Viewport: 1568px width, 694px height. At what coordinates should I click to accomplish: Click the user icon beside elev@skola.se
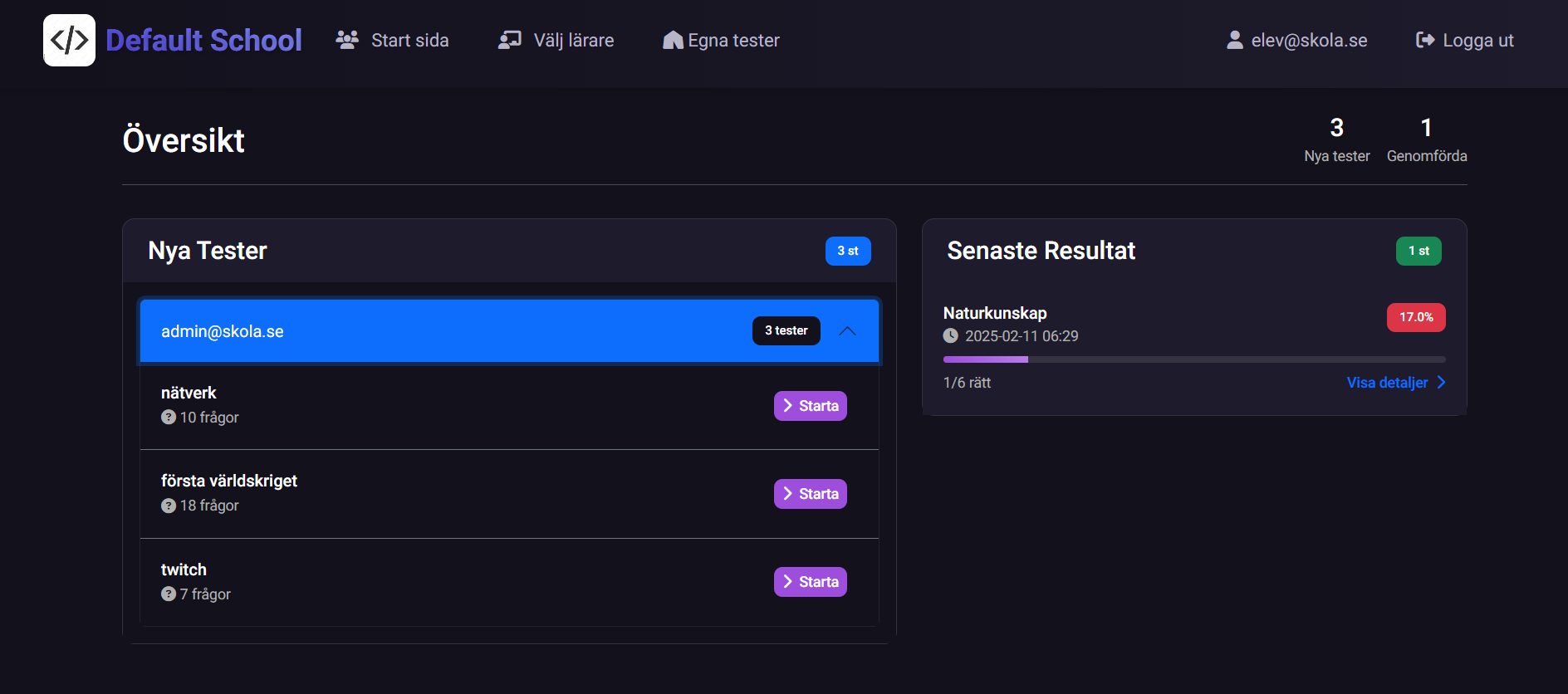pos(1235,40)
